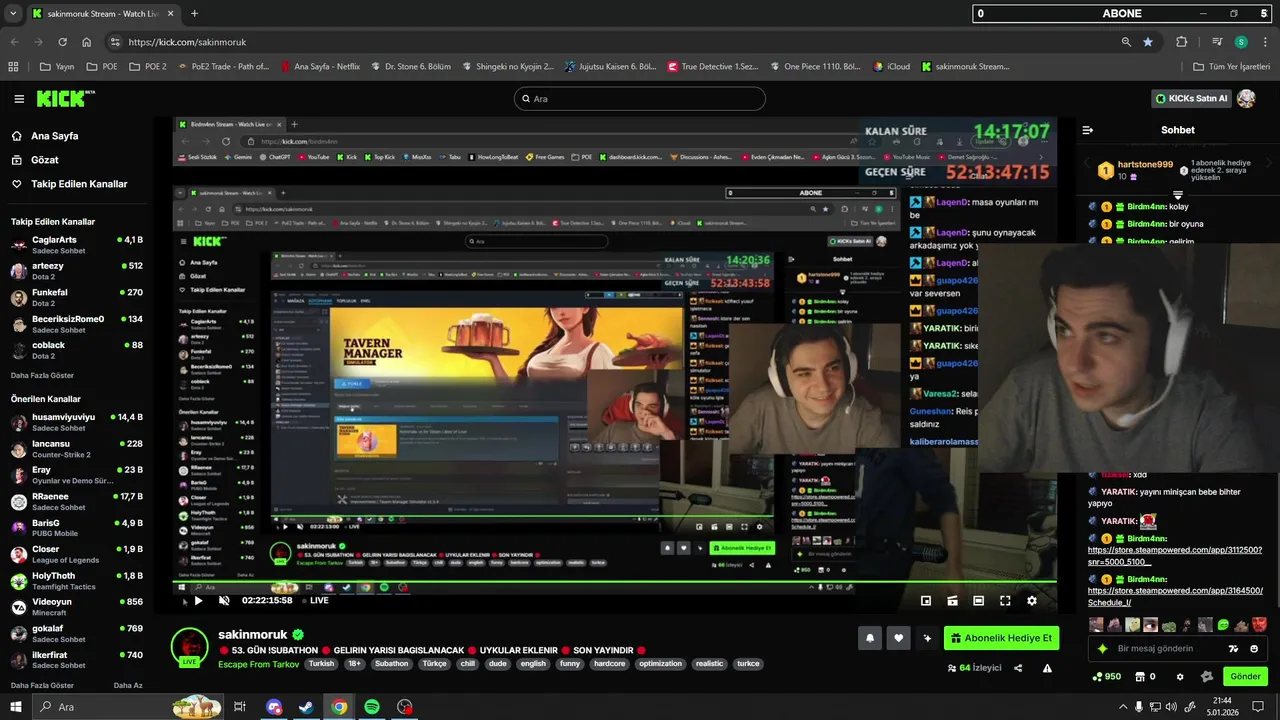Open the first Steam store link in chat
The image size is (1280, 720).
click(x=1175, y=556)
